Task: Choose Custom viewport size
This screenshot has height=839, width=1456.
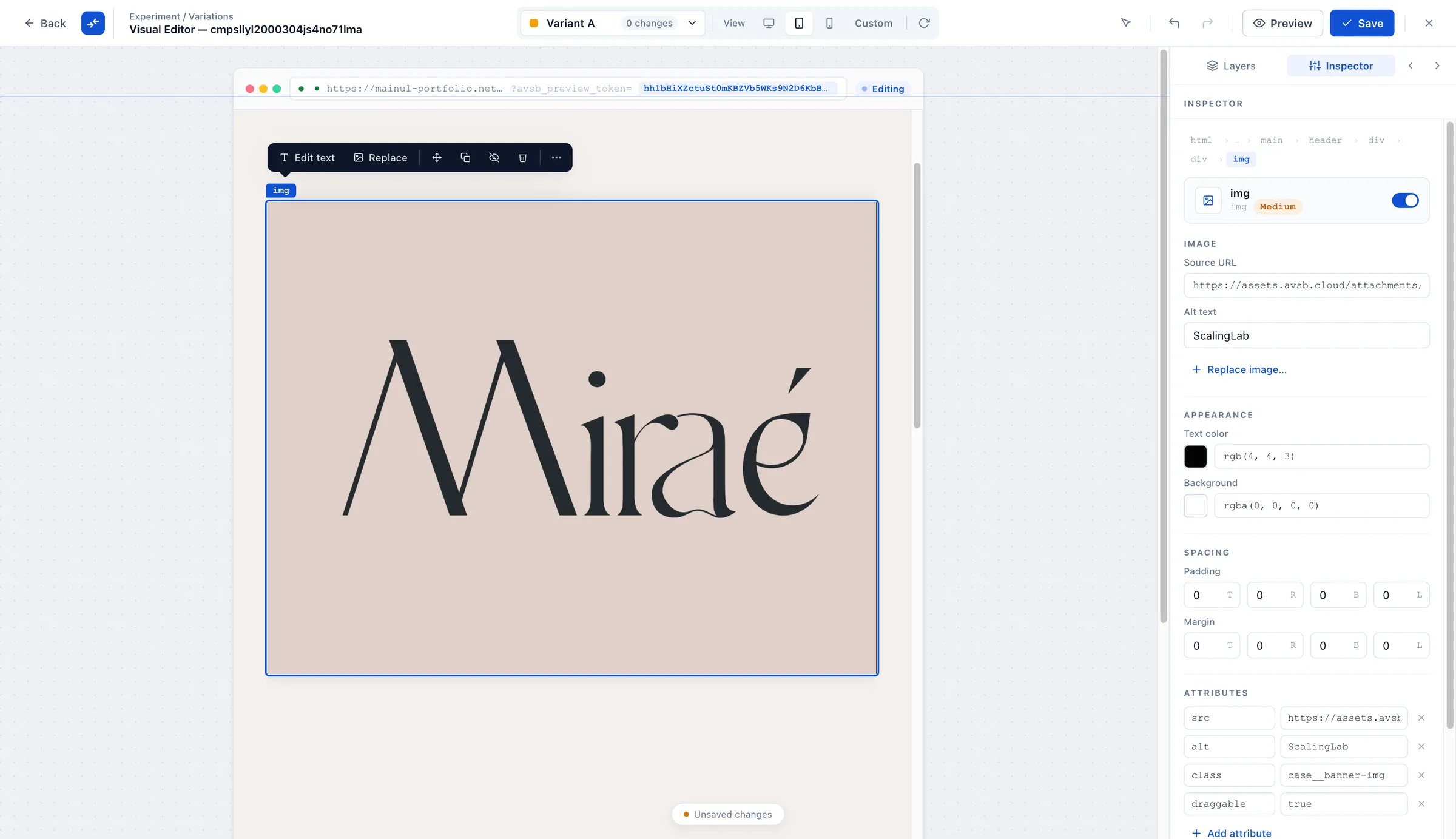Action: tap(874, 23)
